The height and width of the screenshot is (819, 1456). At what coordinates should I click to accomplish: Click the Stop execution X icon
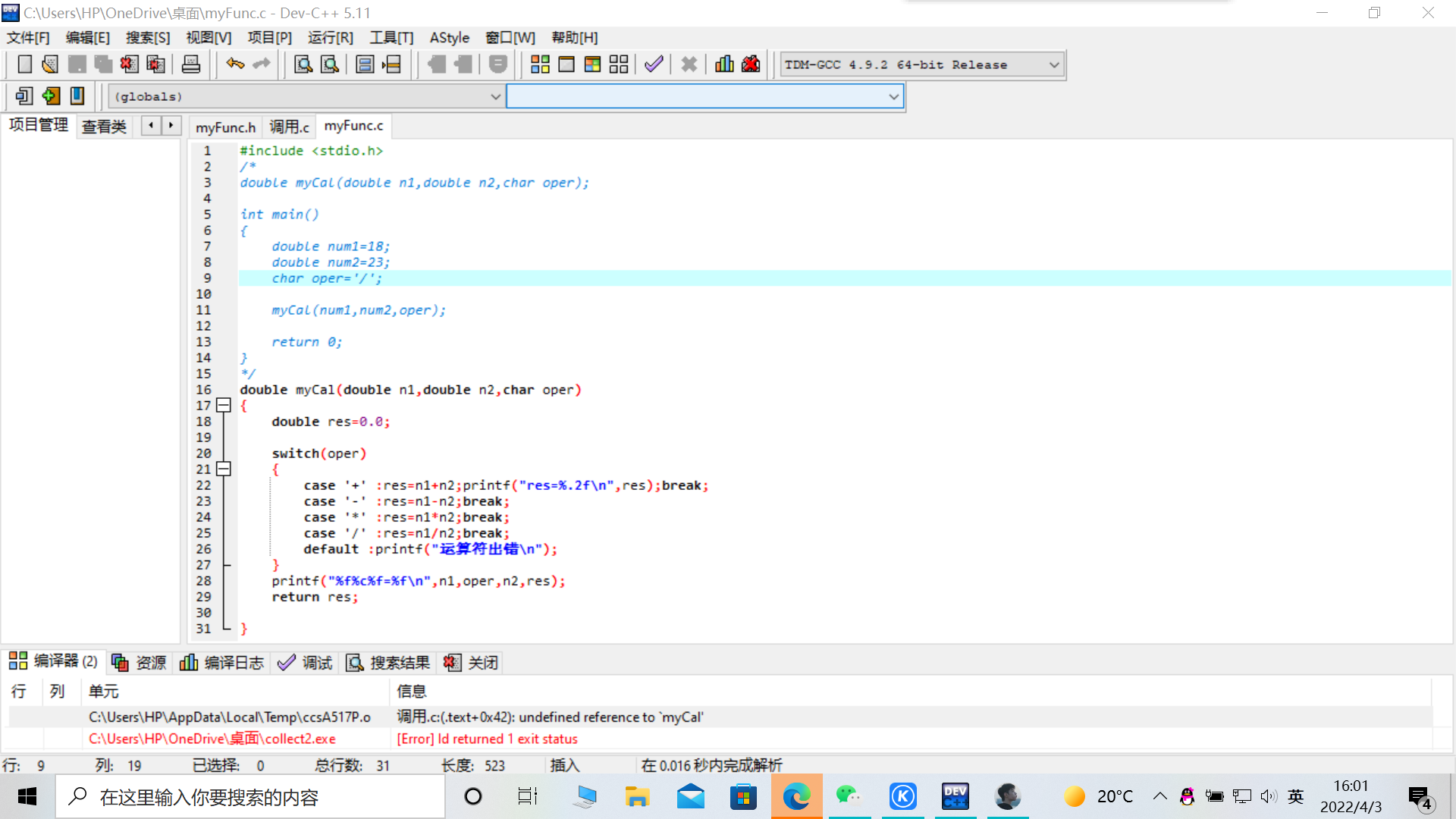pyautogui.click(x=689, y=64)
